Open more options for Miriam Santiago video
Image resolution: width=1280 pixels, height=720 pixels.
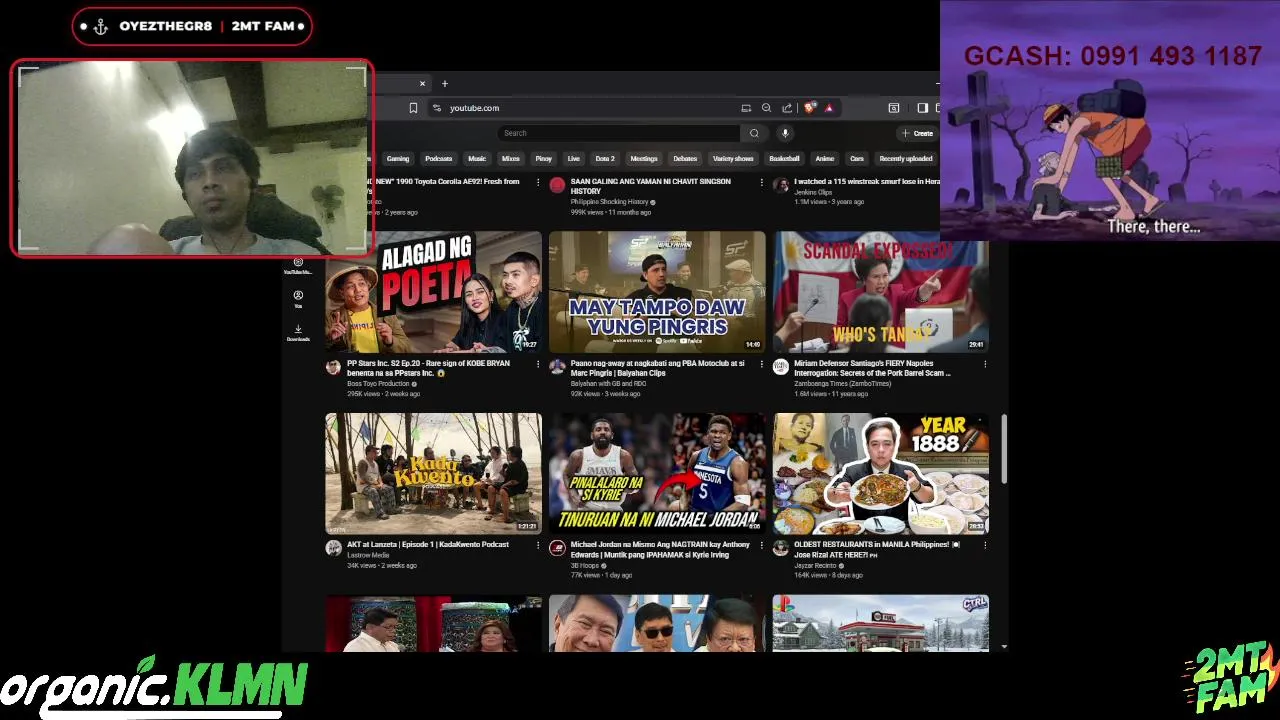(x=985, y=364)
